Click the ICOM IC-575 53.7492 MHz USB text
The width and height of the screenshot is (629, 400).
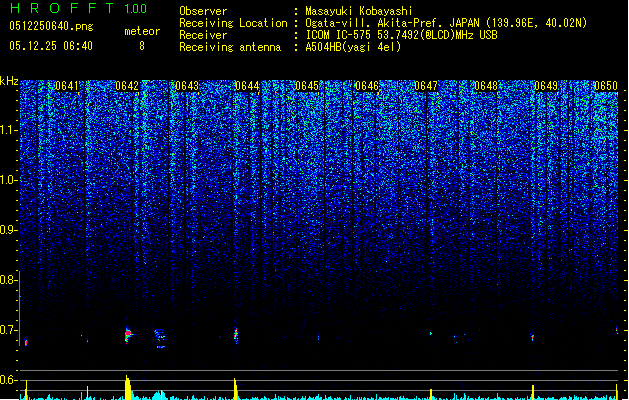pyautogui.click(x=402, y=35)
